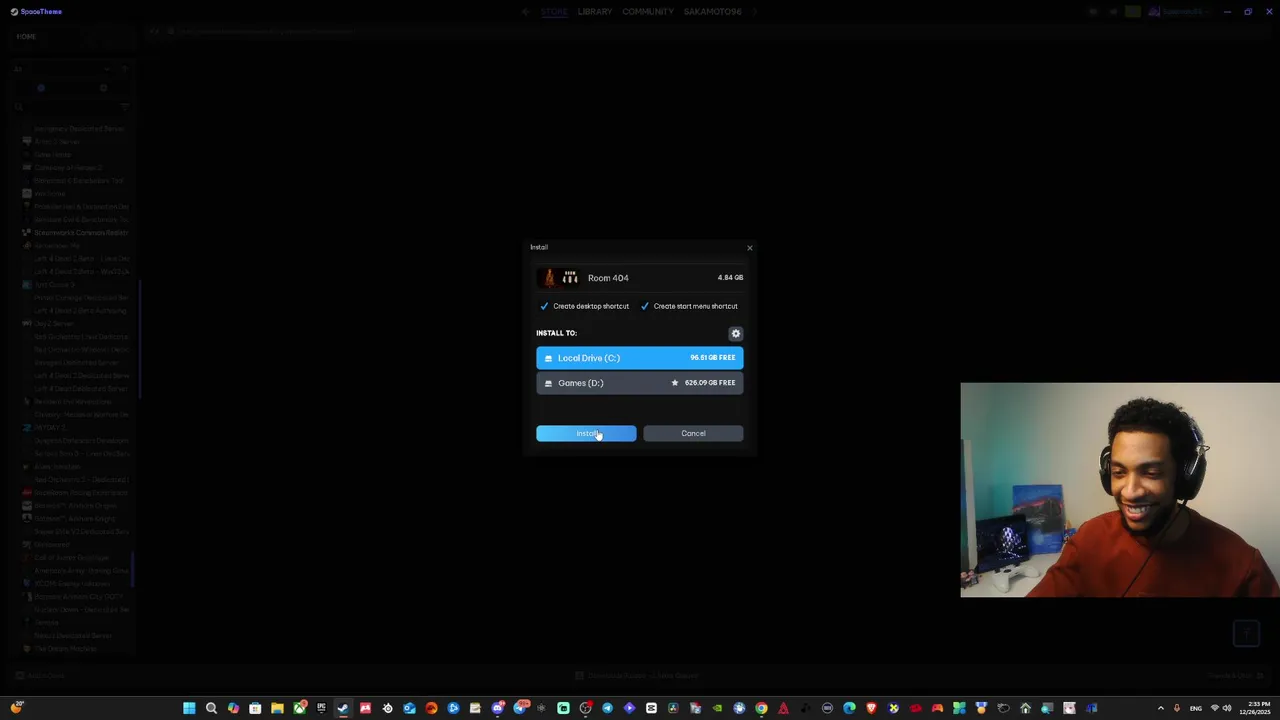
Task: Open Discord from the taskbar
Action: pyautogui.click(x=498, y=708)
